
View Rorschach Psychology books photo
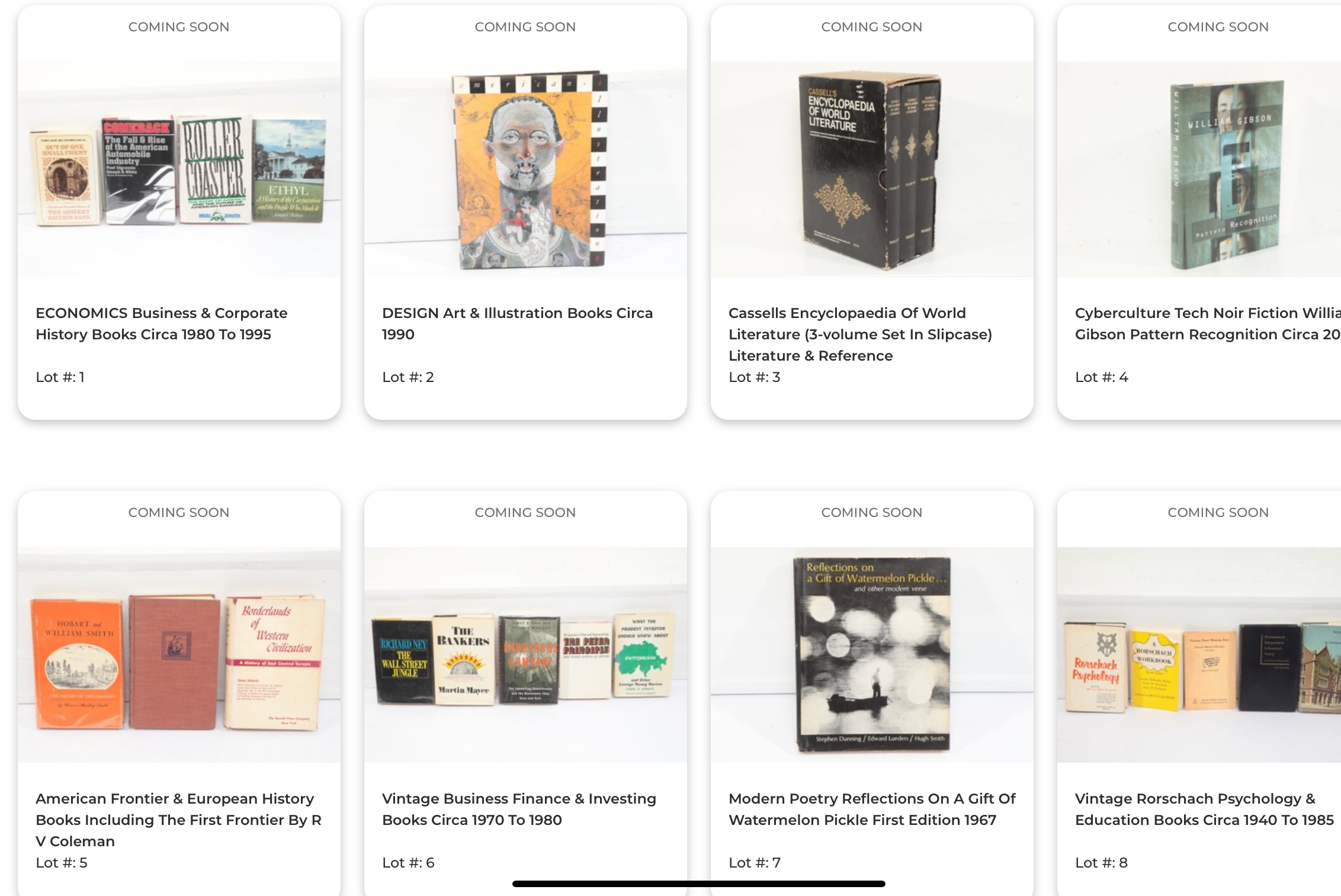(x=1199, y=655)
